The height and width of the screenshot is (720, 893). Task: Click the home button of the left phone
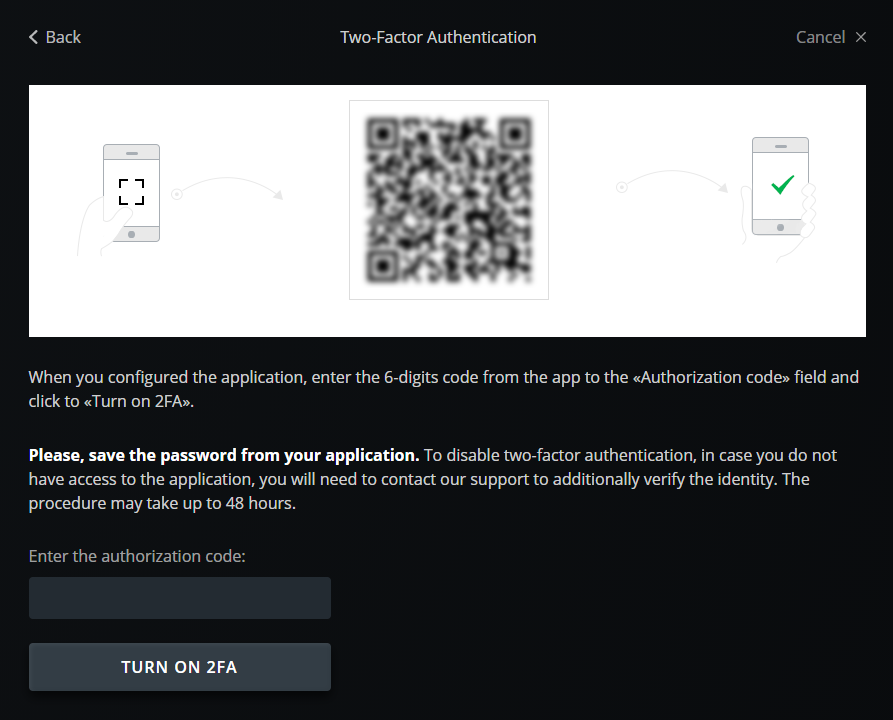point(132,234)
